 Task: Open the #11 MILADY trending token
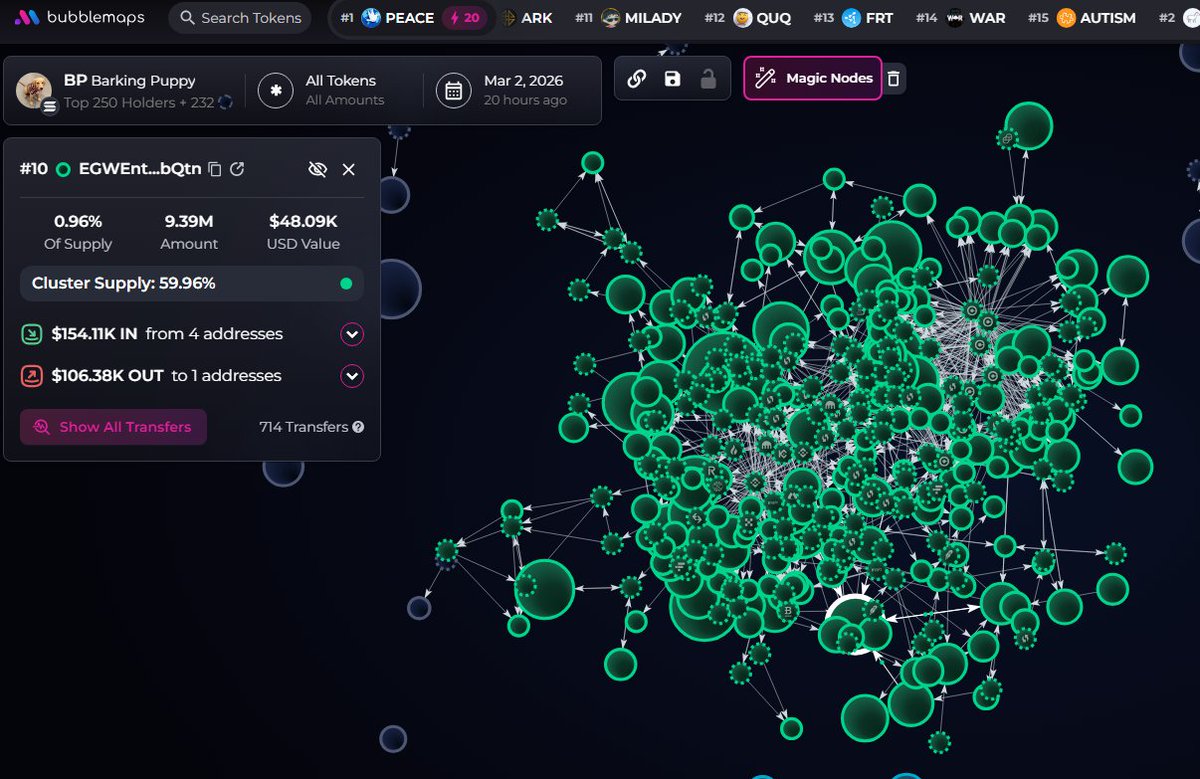click(628, 18)
